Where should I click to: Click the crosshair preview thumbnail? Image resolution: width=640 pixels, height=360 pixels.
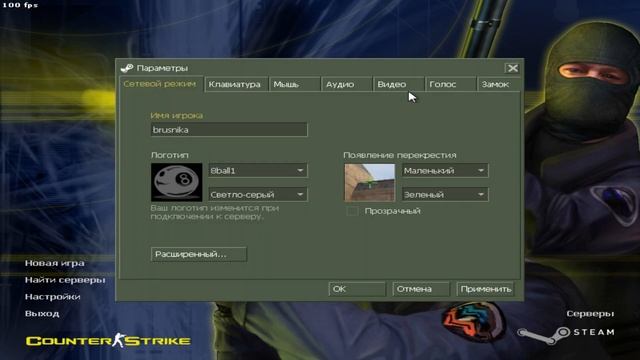point(369,182)
